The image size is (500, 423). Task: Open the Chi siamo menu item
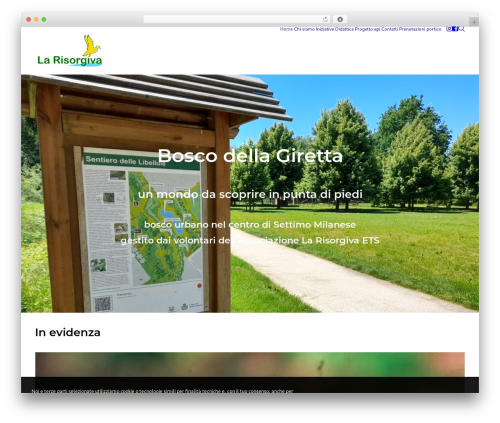tap(304, 29)
